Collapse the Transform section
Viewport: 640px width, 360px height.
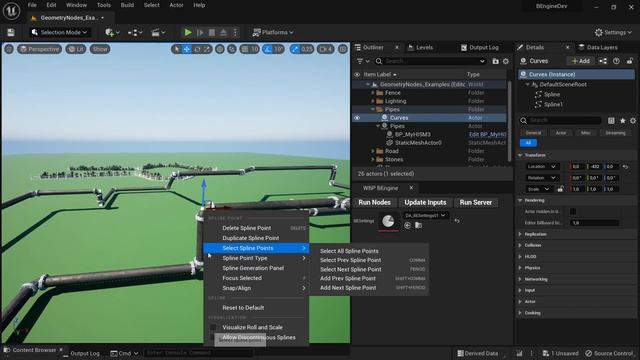tap(520, 155)
